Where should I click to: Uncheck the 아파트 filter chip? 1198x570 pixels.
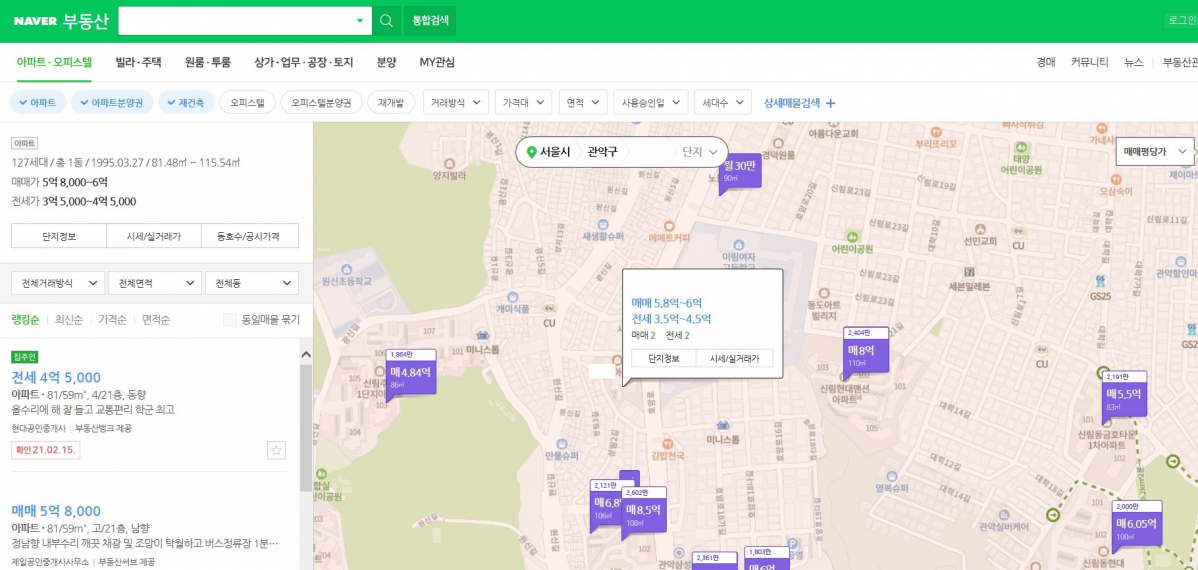[x=37, y=102]
